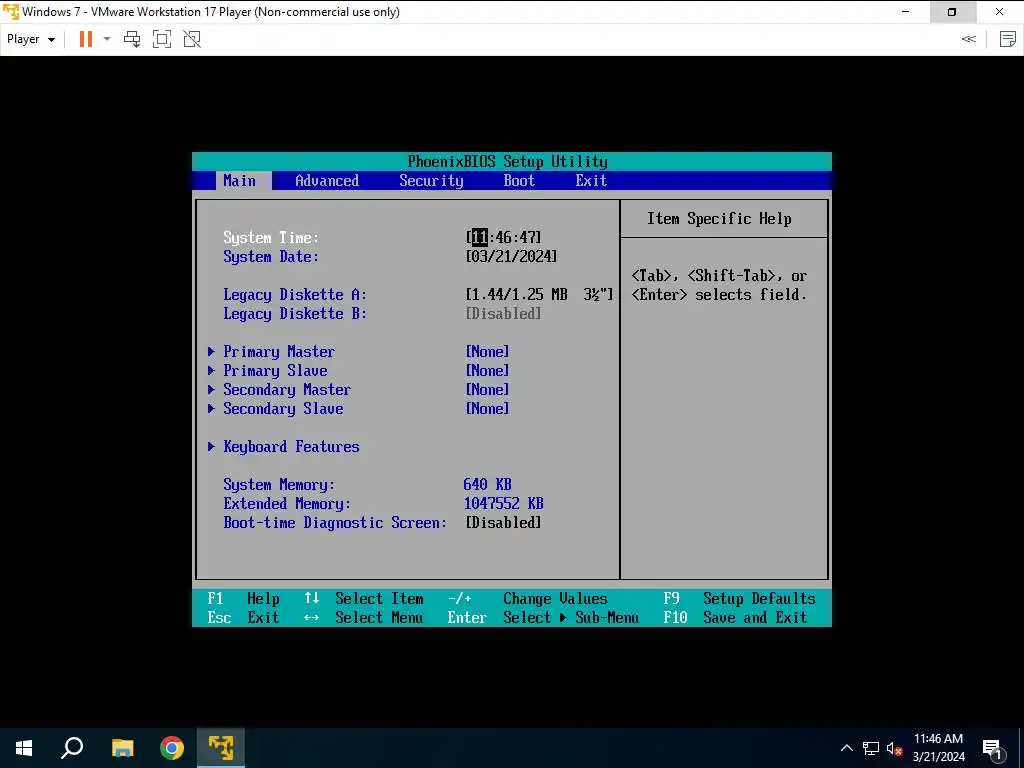Enter full screen mode icon
The width and height of the screenshot is (1024, 768).
162,39
